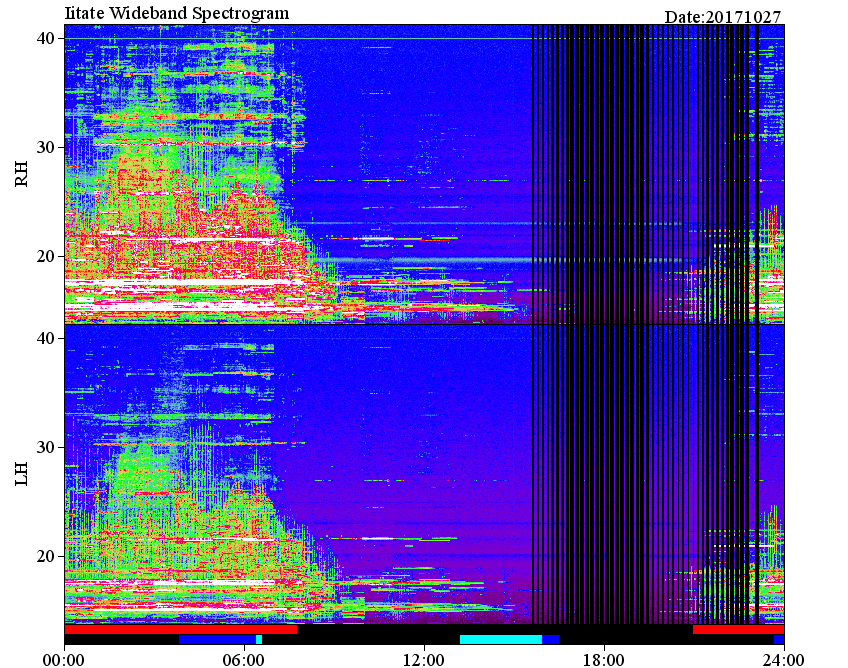
Task: Click the Iitate Wideband Spectrogram title
Action: (x=177, y=12)
